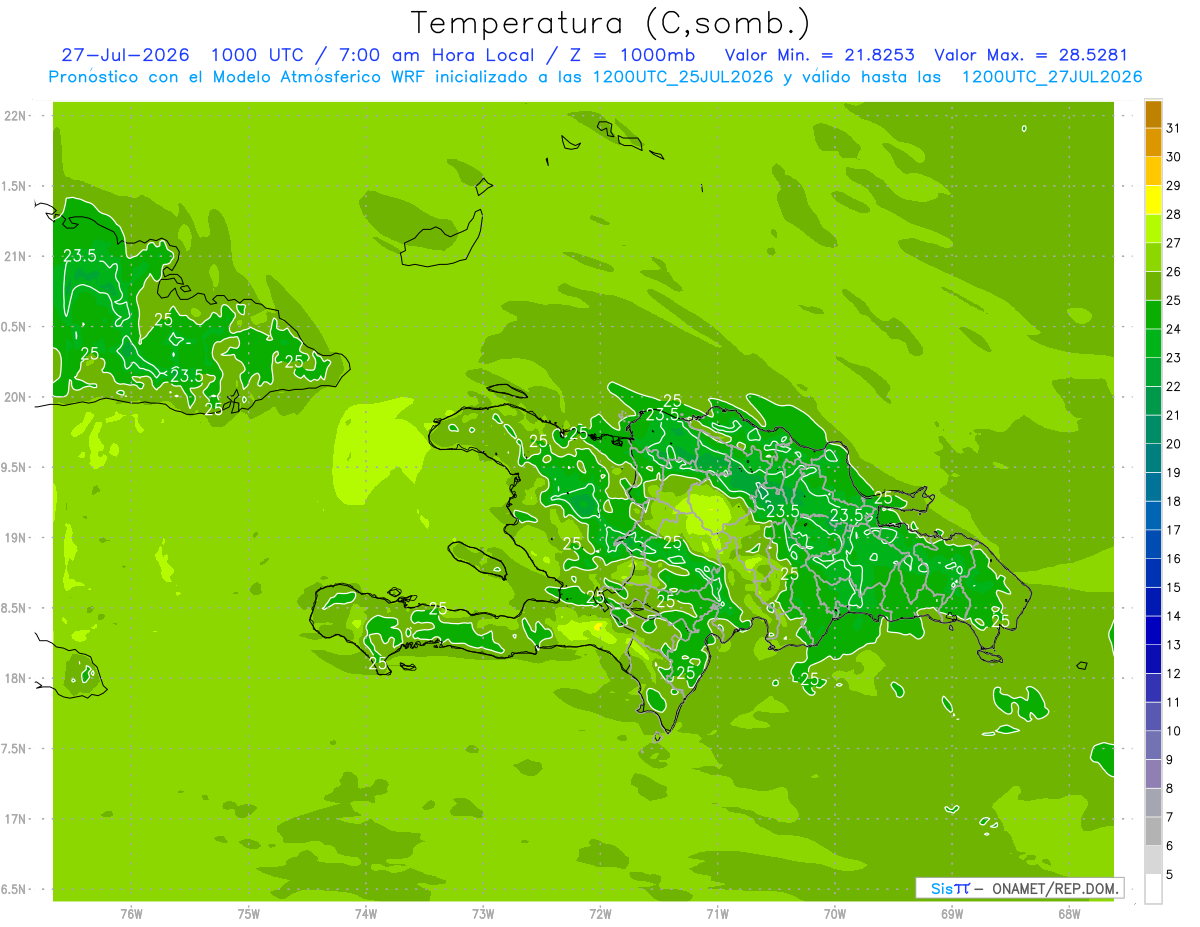This screenshot has width=1200, height=927.
Task: Click 'Valor Min. = 21.8253' text
Action: (x=820, y=55)
